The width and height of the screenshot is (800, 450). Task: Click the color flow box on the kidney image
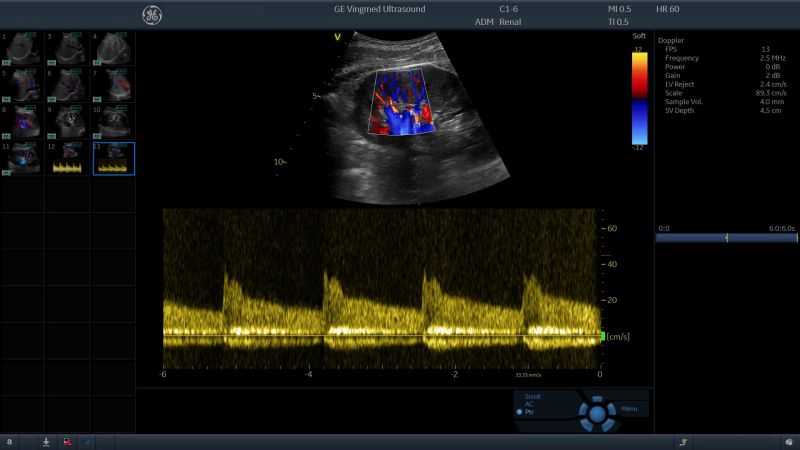[402, 102]
